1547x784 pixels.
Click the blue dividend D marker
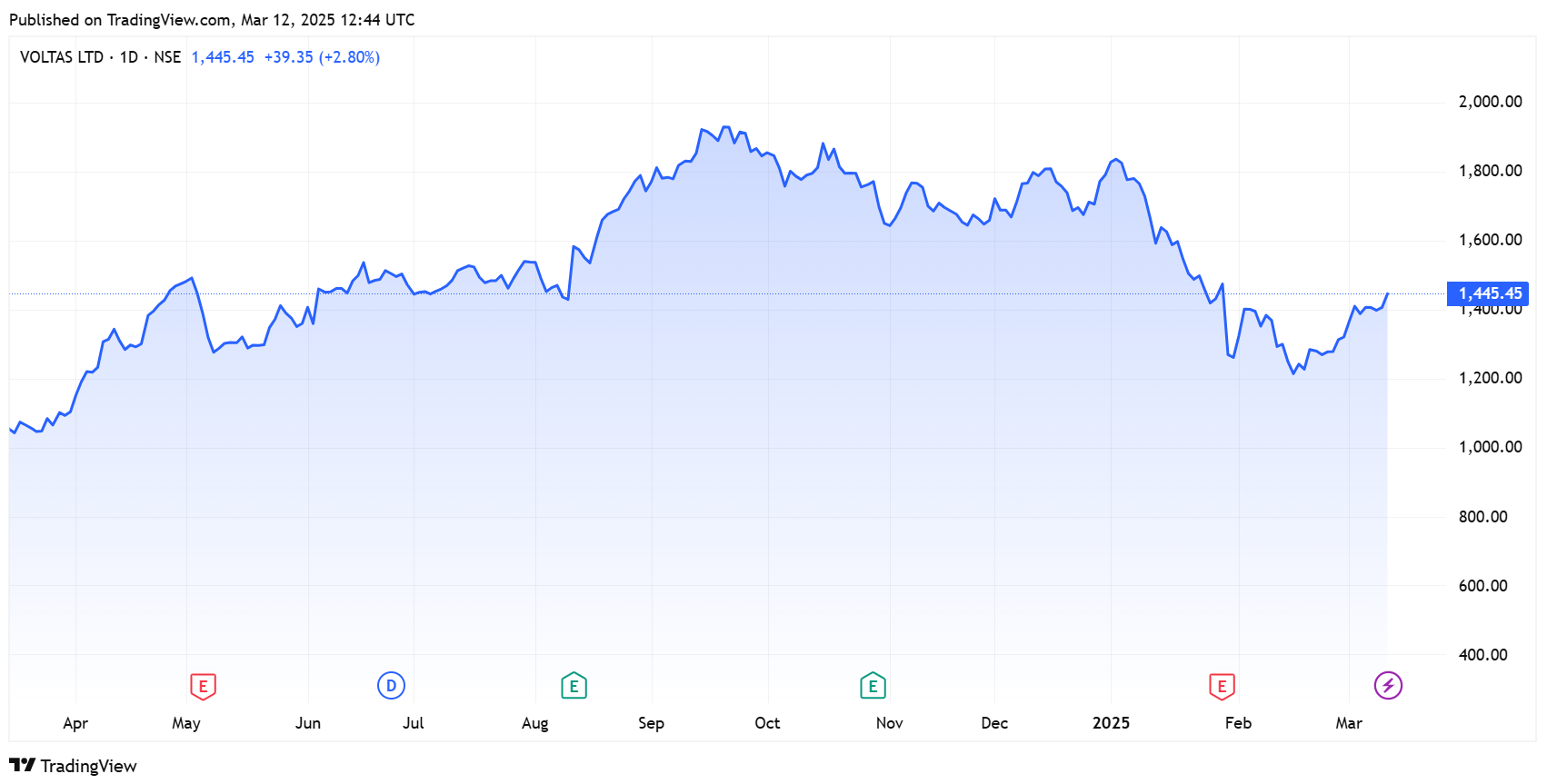click(391, 686)
